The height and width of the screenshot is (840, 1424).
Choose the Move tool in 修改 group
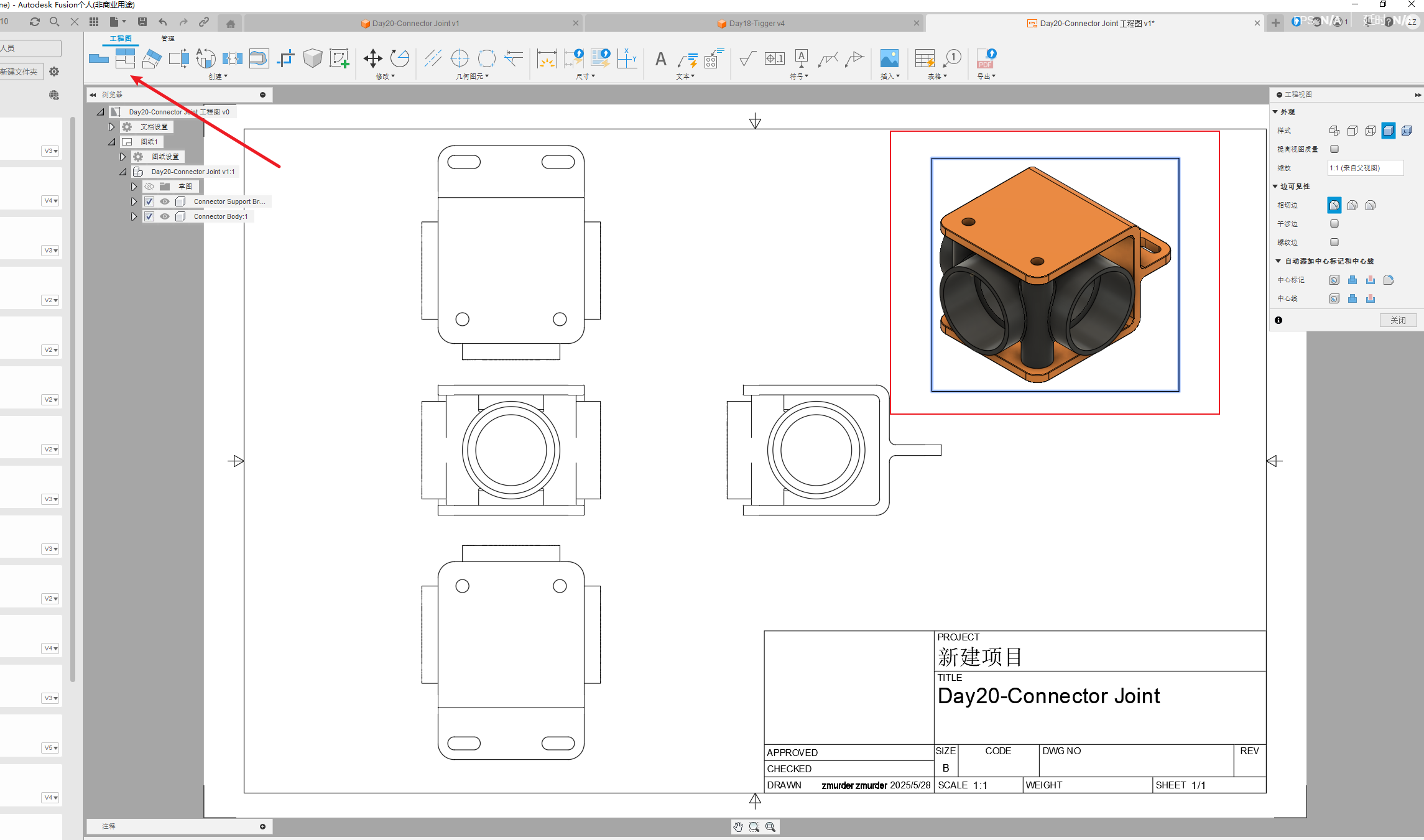pyautogui.click(x=372, y=58)
